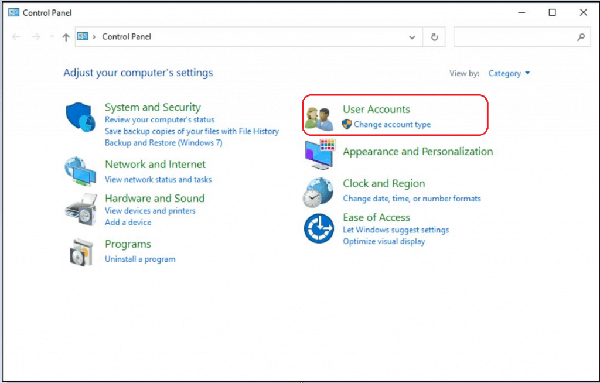Open View devices and printers link

pyautogui.click(x=150, y=210)
